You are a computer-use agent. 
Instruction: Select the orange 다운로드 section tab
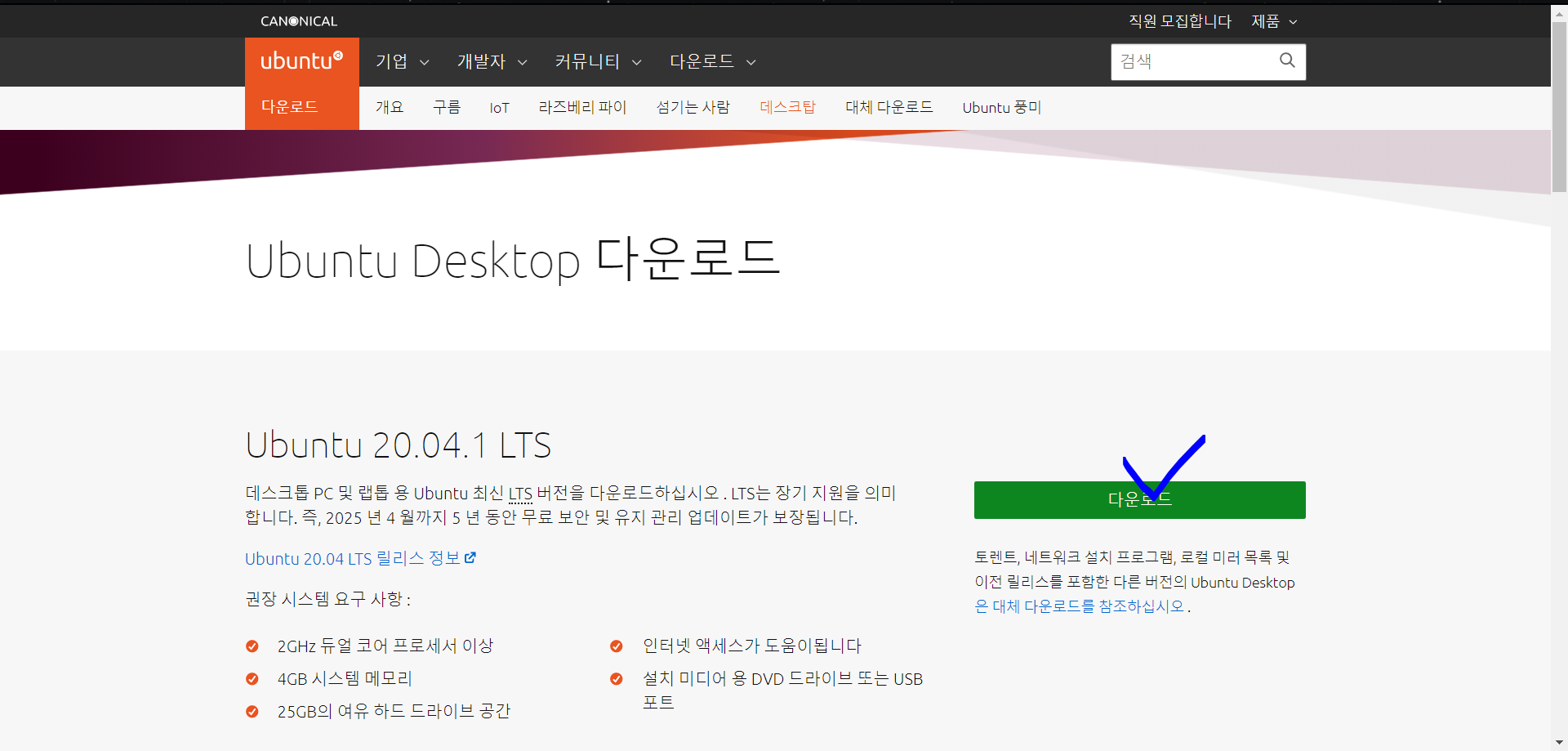click(x=302, y=108)
